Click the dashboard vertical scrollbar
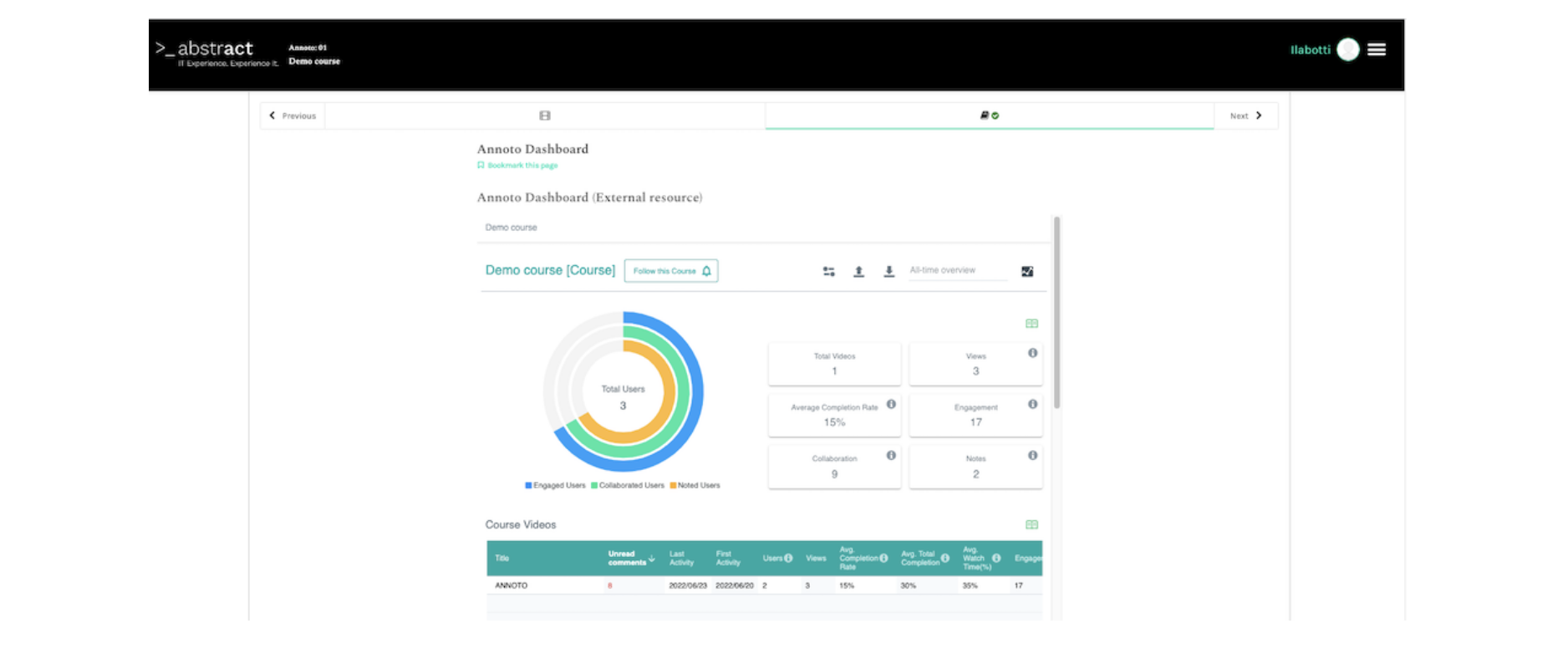Image resolution: width=1568 pixels, height=649 pixels. coord(1056,313)
